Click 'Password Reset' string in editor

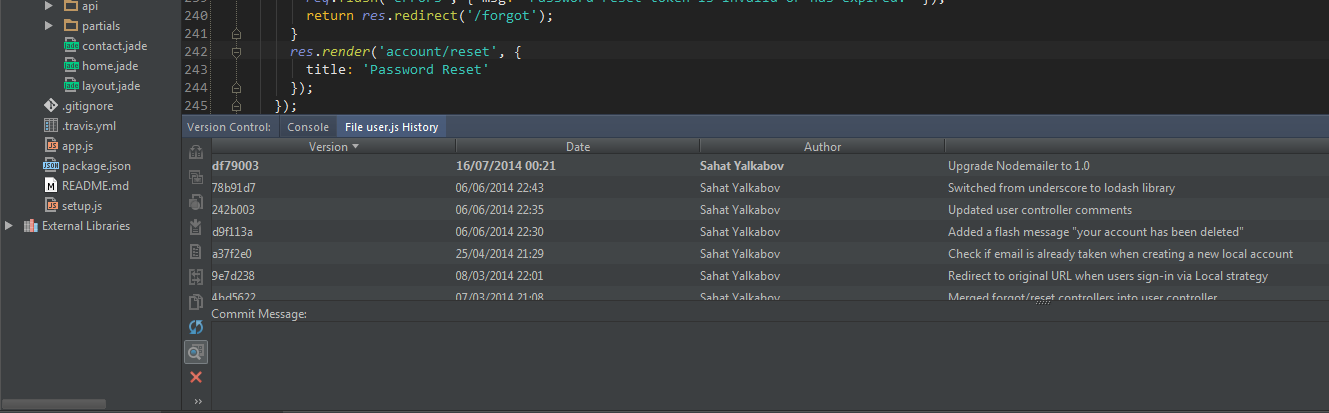coord(426,70)
